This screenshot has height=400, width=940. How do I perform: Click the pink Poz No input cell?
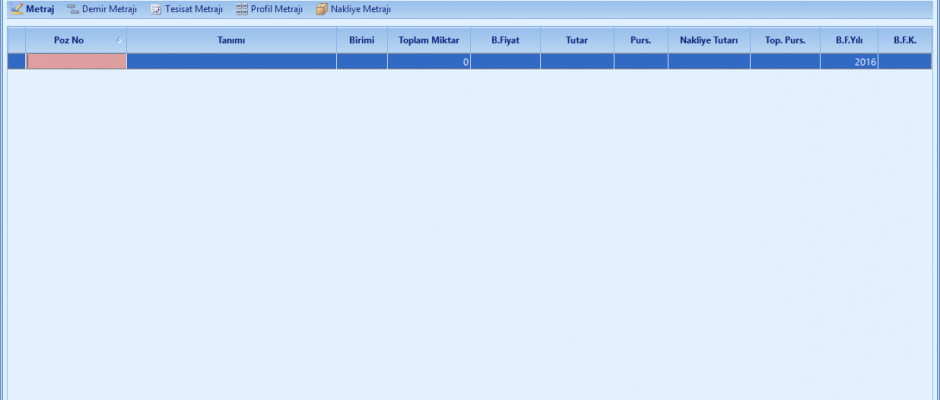pyautogui.click(x=76, y=61)
